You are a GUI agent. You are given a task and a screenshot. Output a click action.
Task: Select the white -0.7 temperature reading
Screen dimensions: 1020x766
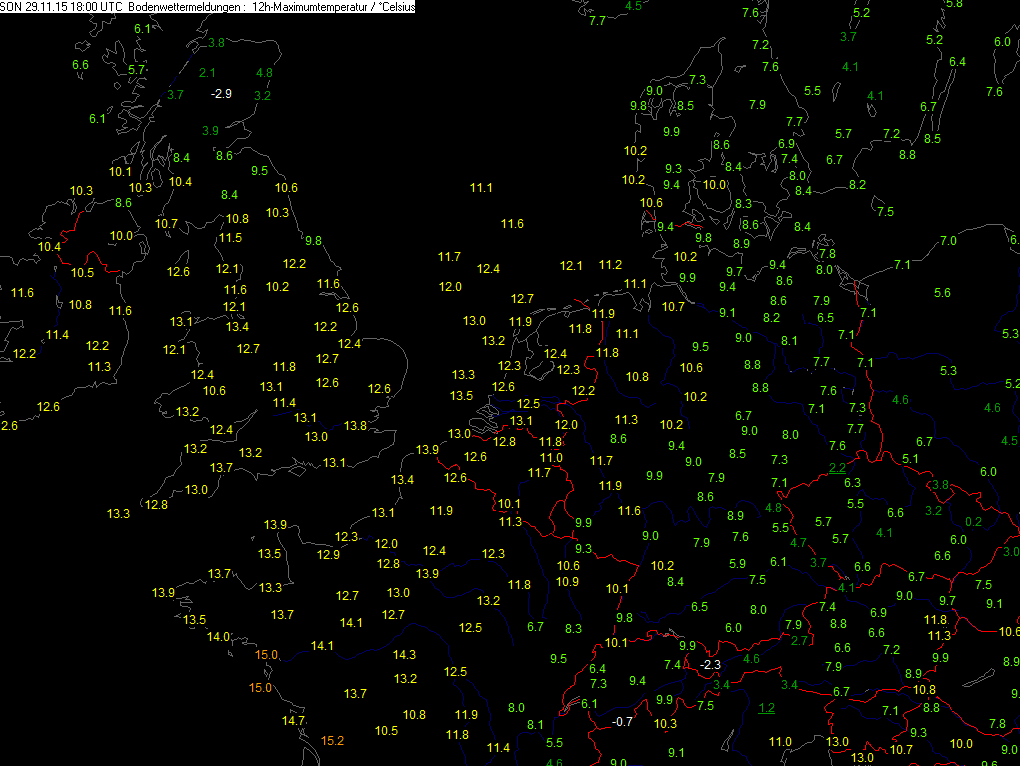click(621, 722)
